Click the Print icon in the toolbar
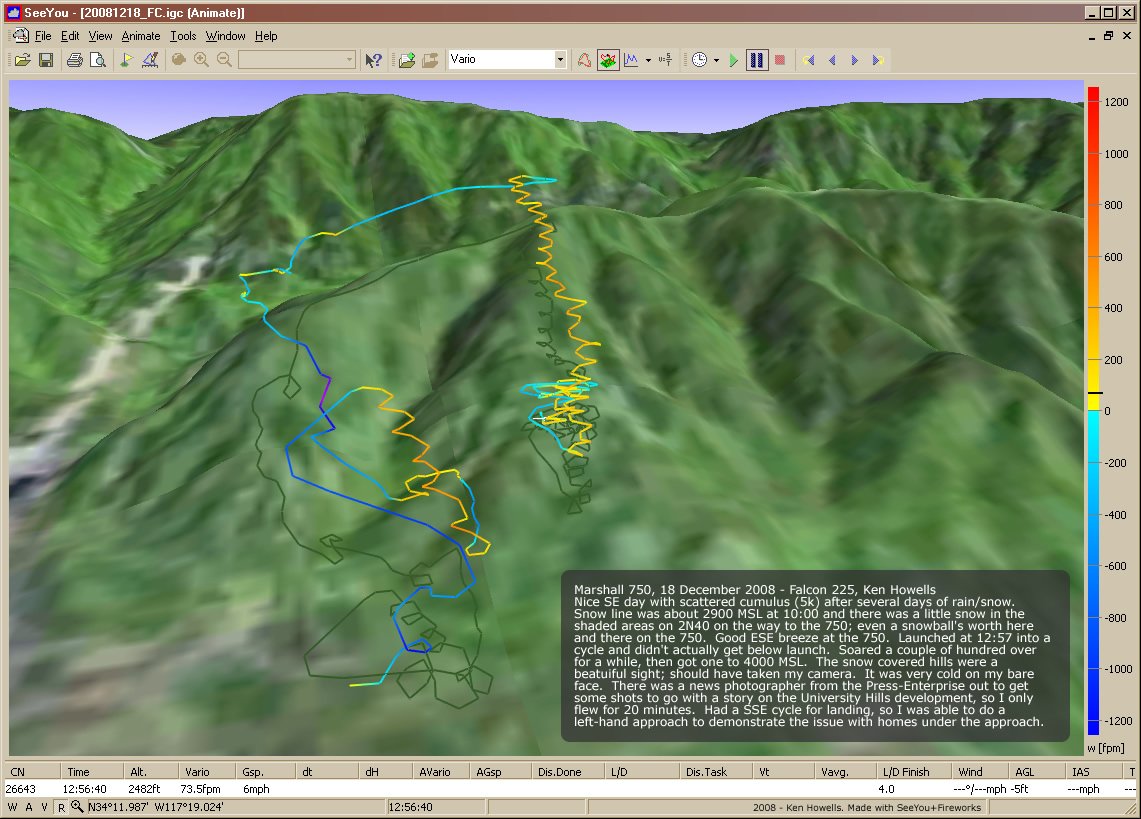1141x819 pixels. [x=75, y=60]
